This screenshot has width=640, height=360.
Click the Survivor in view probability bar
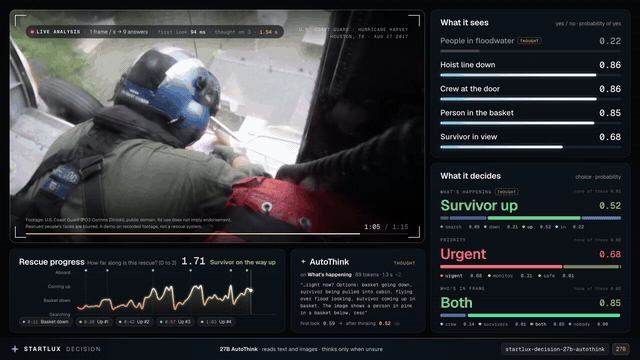530,147
